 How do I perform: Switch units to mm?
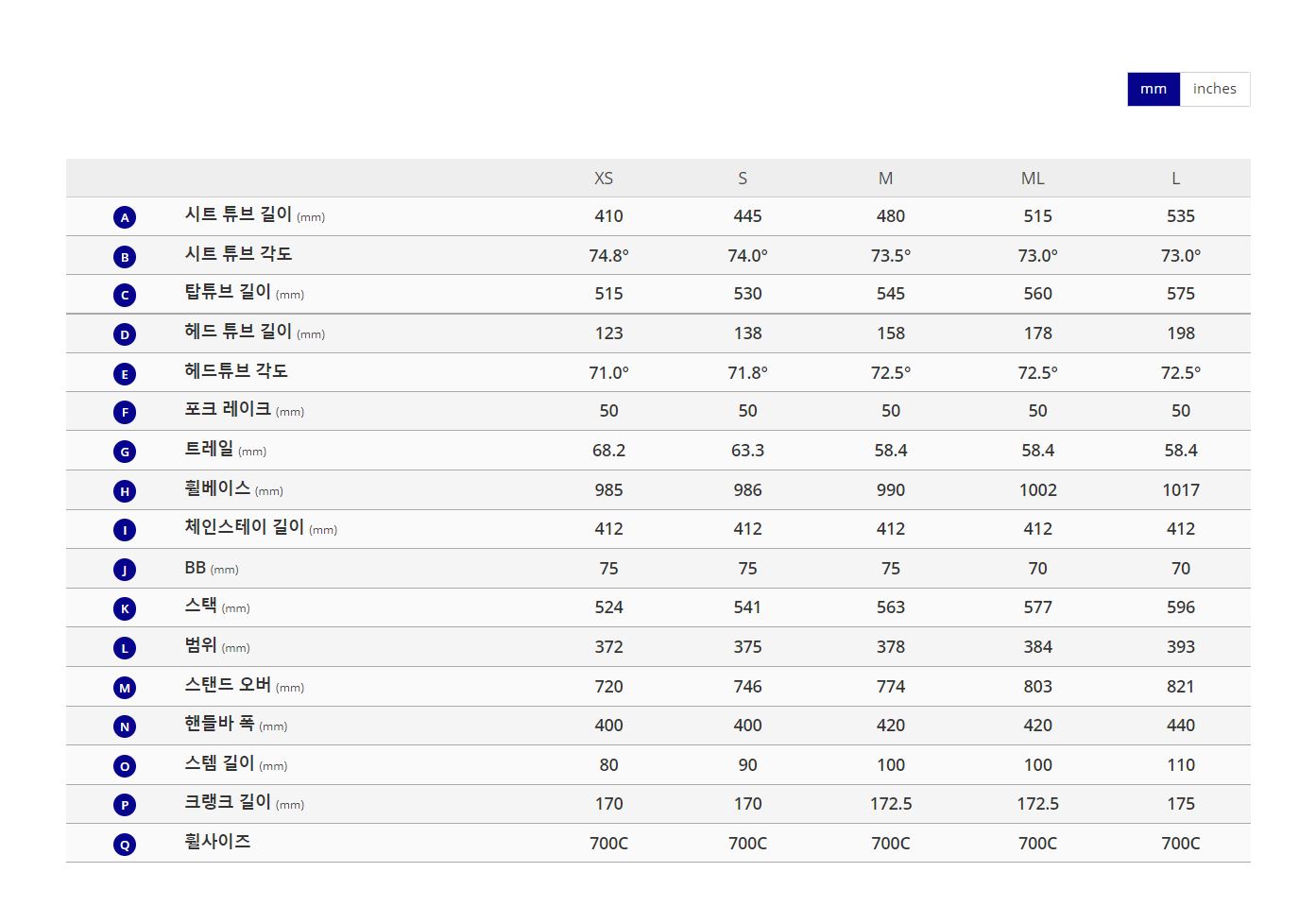1154,89
